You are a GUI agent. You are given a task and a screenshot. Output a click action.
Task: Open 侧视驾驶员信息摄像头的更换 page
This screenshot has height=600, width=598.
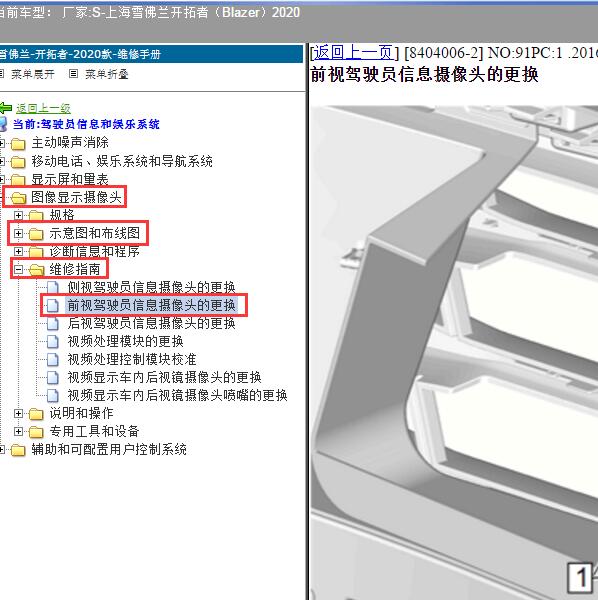click(152, 287)
